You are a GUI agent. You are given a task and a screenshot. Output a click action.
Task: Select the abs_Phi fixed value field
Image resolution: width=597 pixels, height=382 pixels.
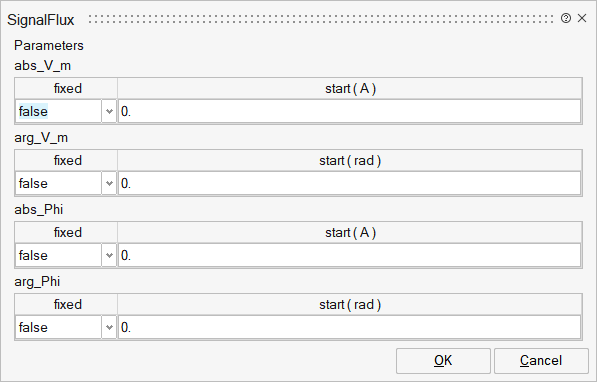click(58, 256)
